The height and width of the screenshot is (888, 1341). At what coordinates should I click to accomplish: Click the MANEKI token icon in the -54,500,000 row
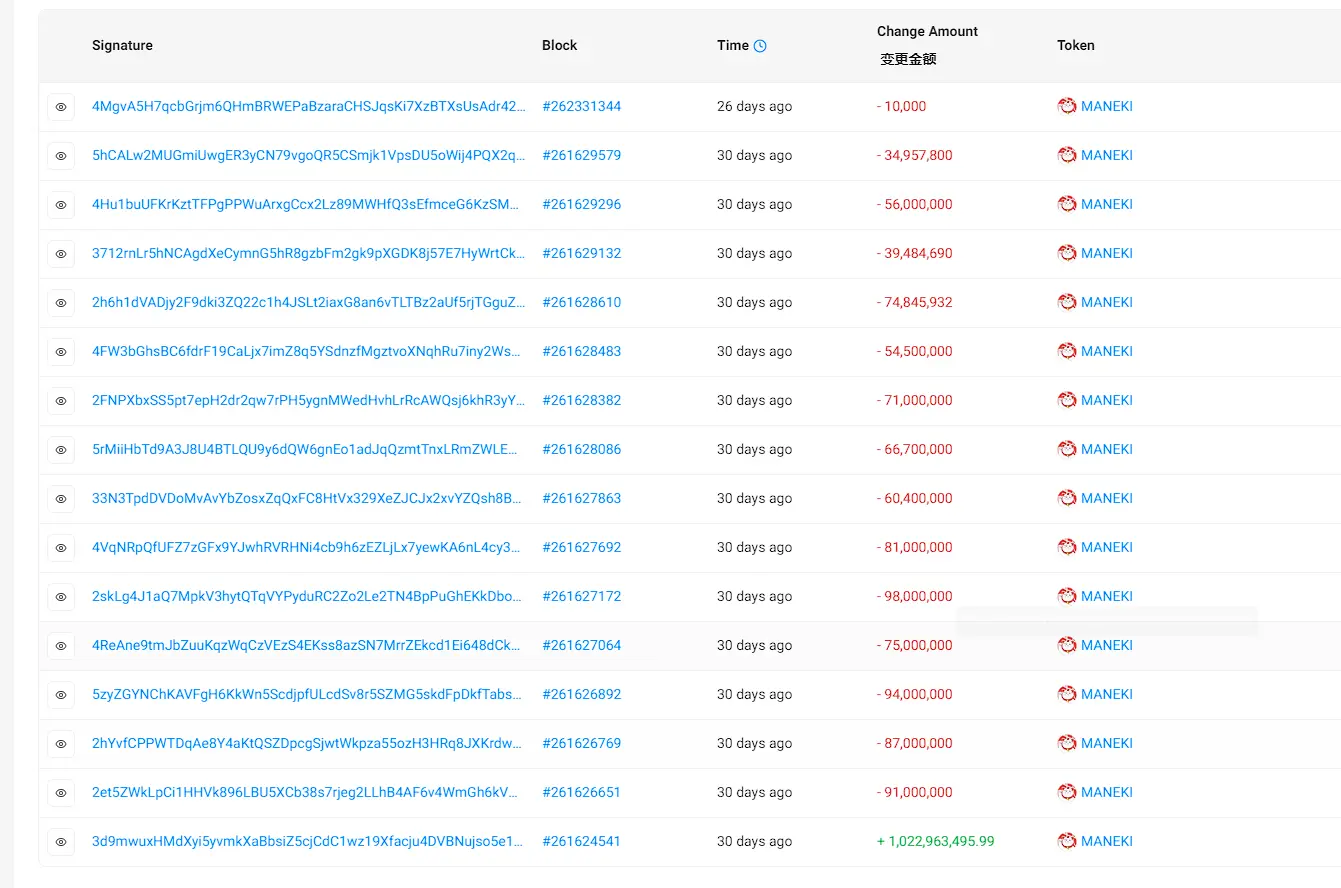tap(1067, 351)
